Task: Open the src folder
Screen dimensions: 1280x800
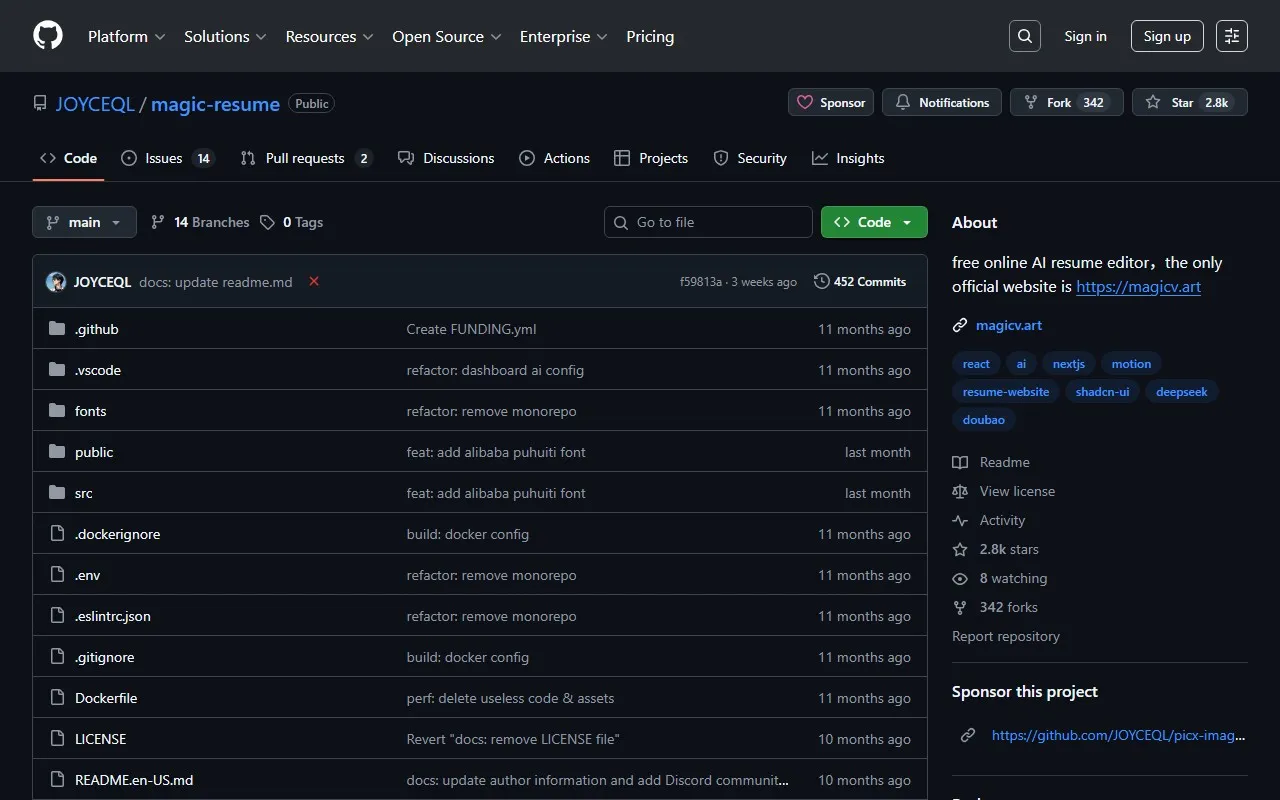Action: [x=83, y=493]
